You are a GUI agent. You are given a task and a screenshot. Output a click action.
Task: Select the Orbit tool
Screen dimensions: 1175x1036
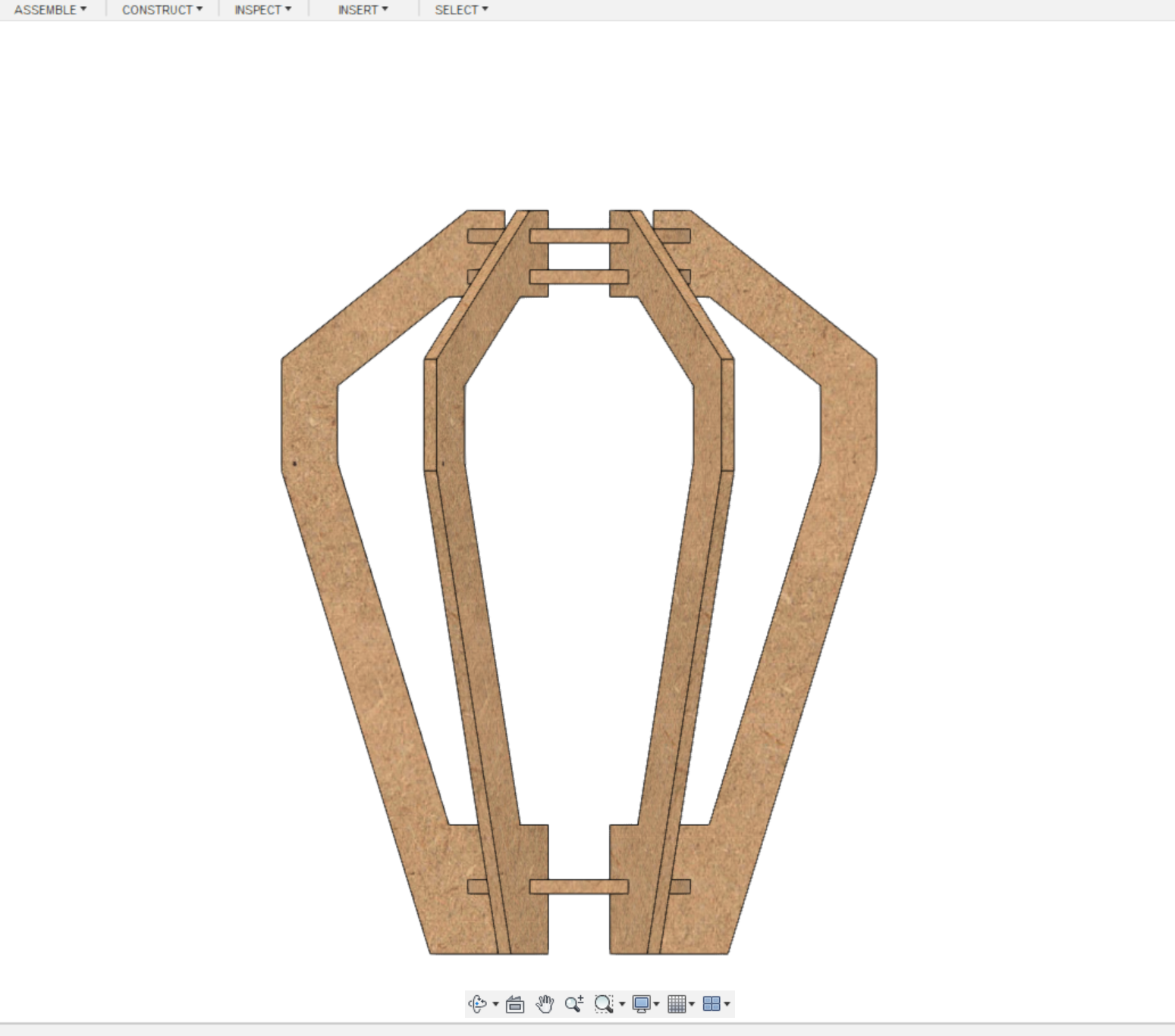(x=477, y=1003)
